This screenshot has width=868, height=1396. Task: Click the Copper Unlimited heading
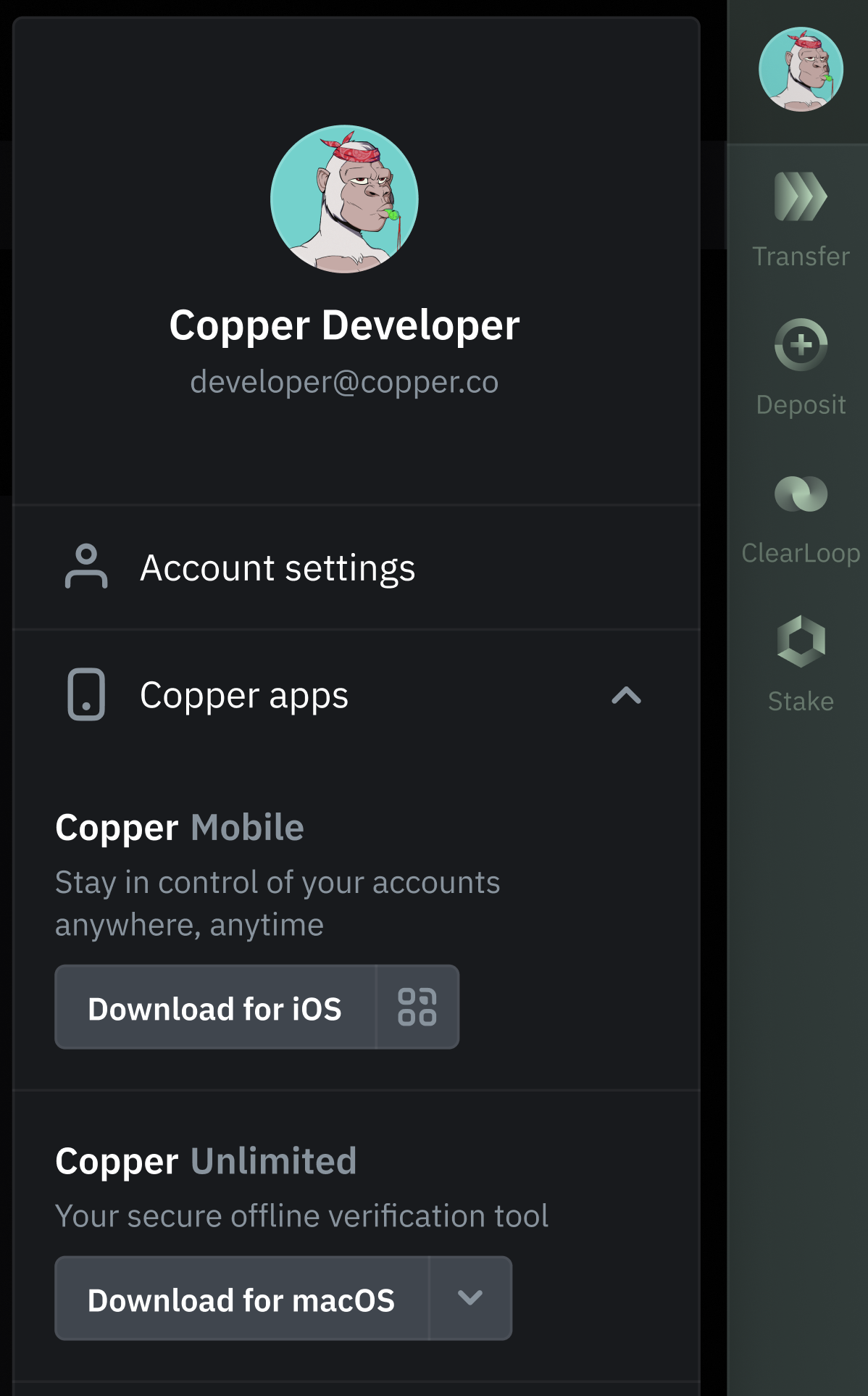[x=206, y=1161]
